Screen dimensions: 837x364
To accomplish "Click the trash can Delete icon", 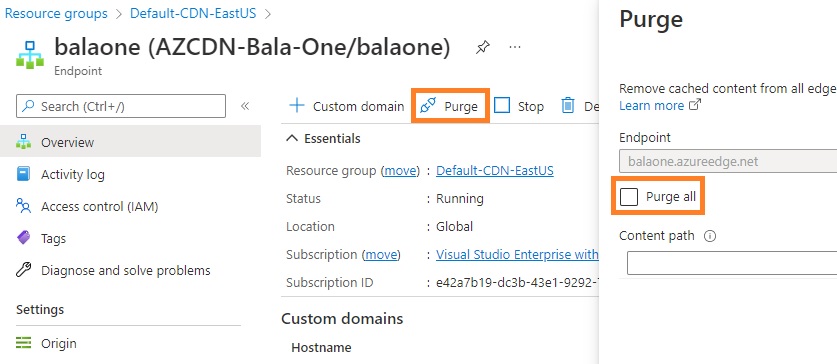I will point(567,106).
